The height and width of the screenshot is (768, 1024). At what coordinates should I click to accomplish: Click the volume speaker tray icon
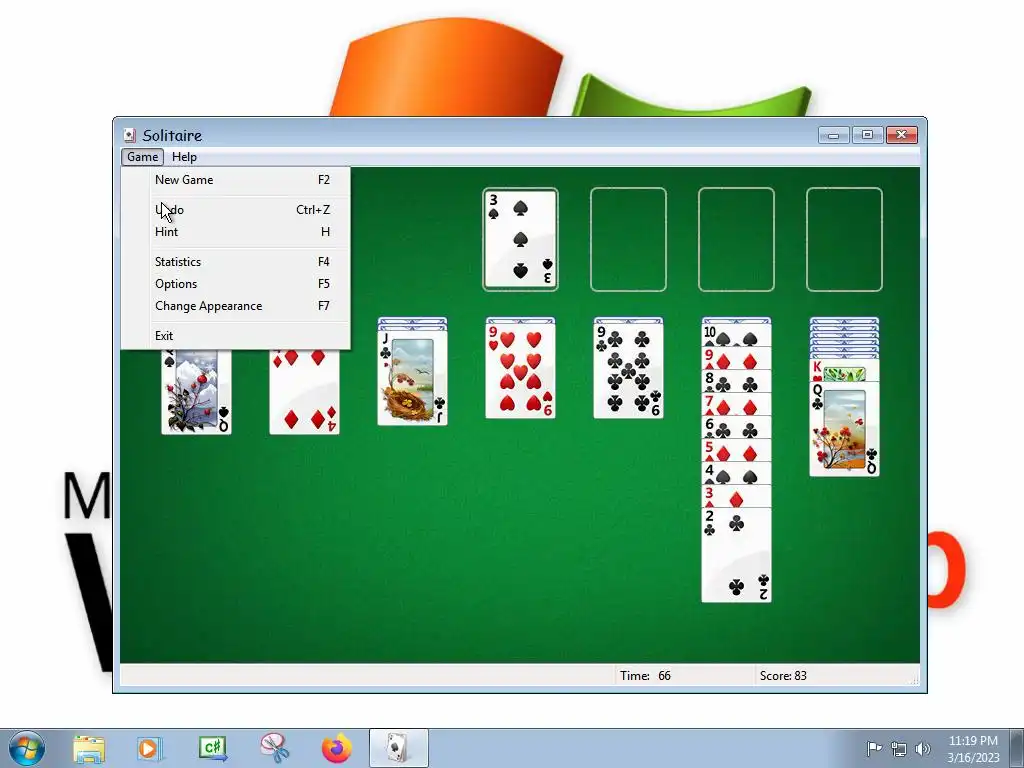point(923,748)
